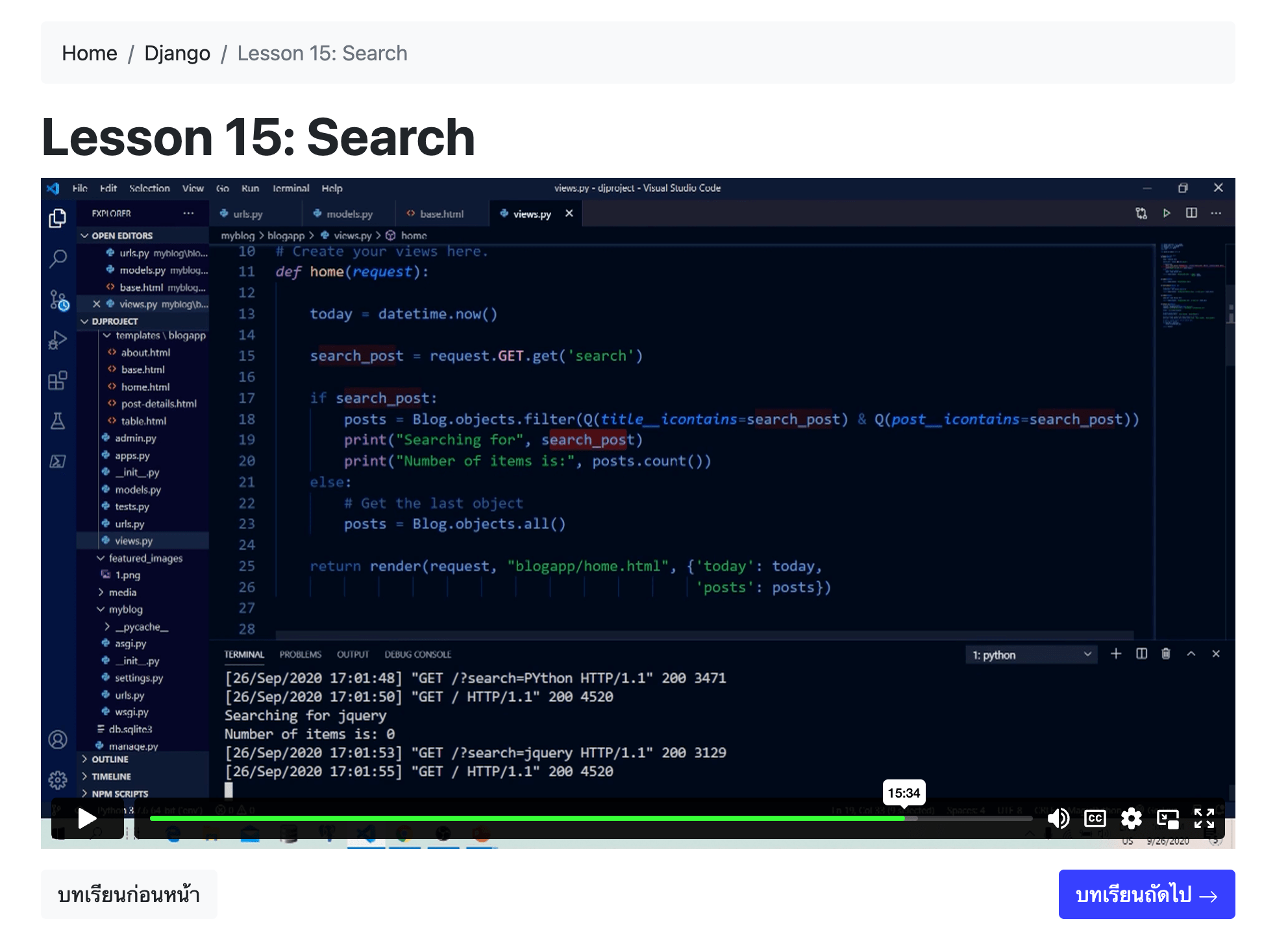Play the lesson video
The image size is (1288, 941).
pyautogui.click(x=87, y=818)
